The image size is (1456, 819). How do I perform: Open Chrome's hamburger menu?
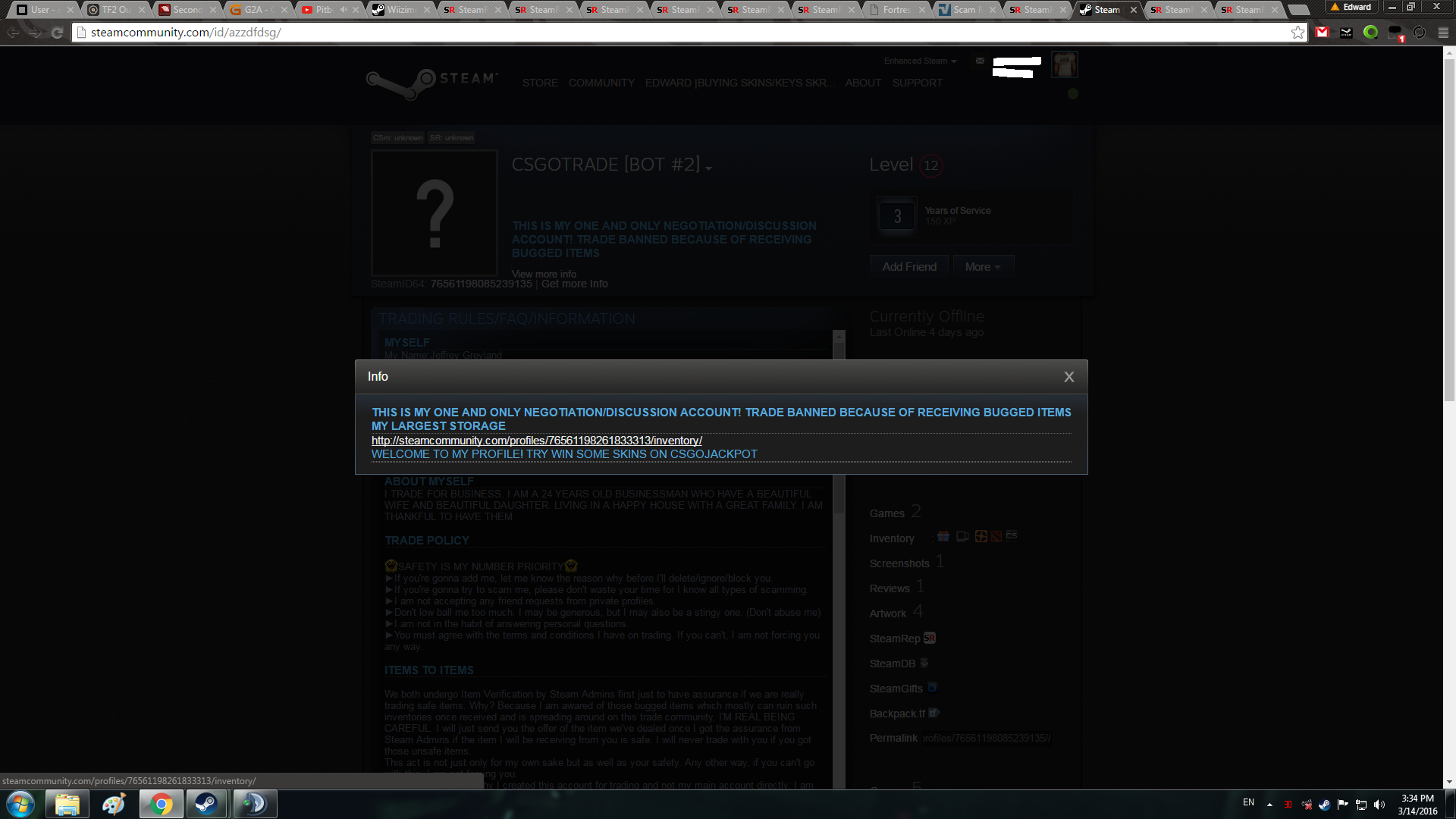point(1443,33)
